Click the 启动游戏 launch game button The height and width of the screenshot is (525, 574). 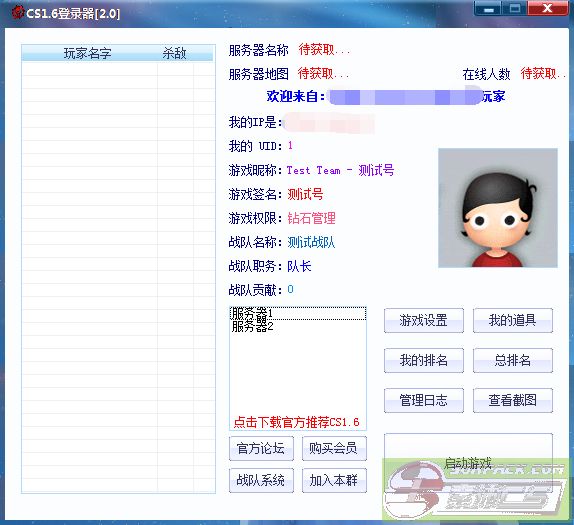click(468, 463)
